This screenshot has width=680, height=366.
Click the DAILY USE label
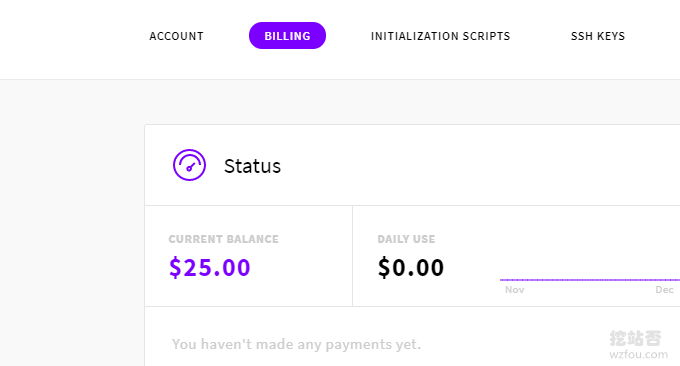[406, 239]
